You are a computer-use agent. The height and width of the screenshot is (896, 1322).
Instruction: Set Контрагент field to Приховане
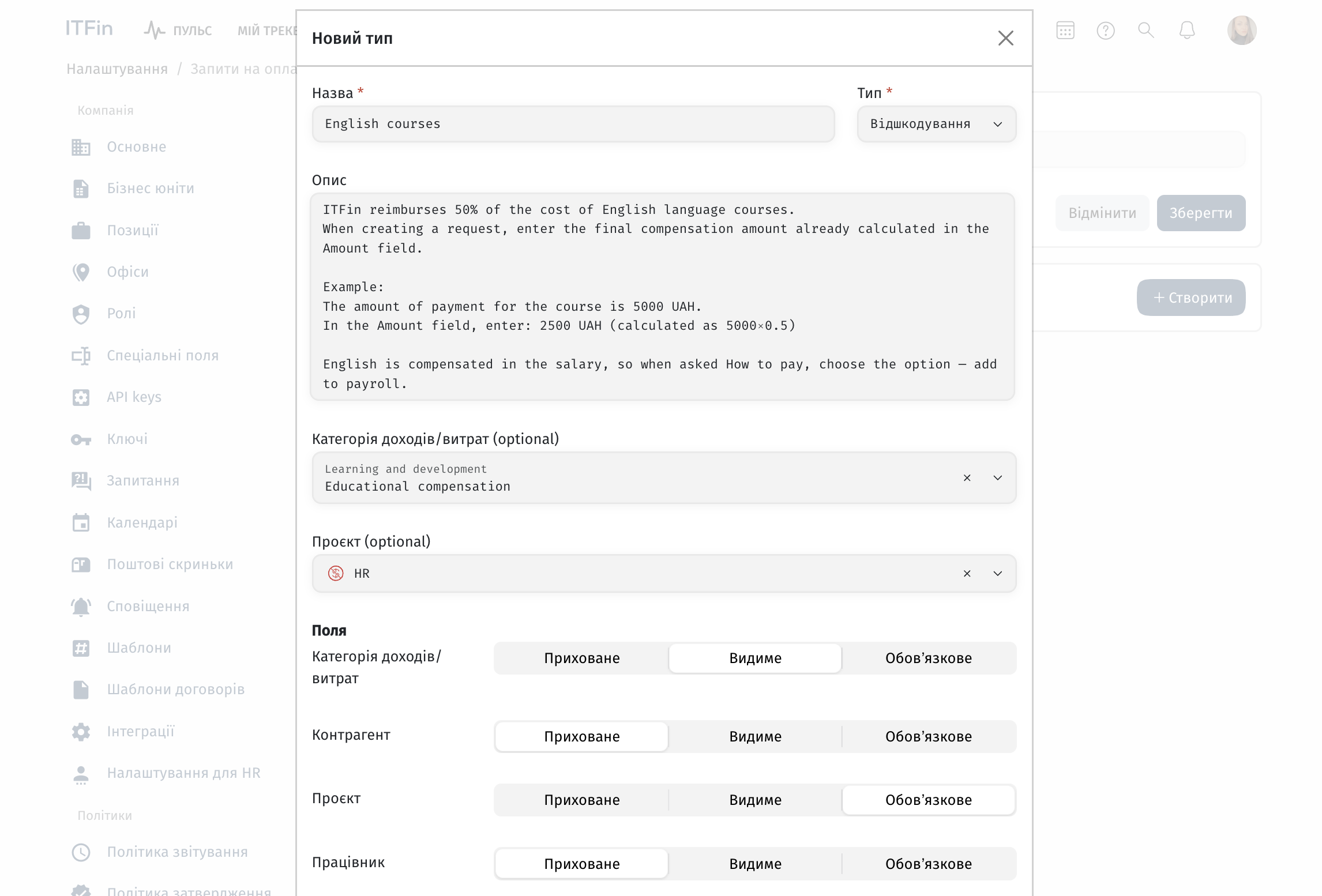[581, 737]
